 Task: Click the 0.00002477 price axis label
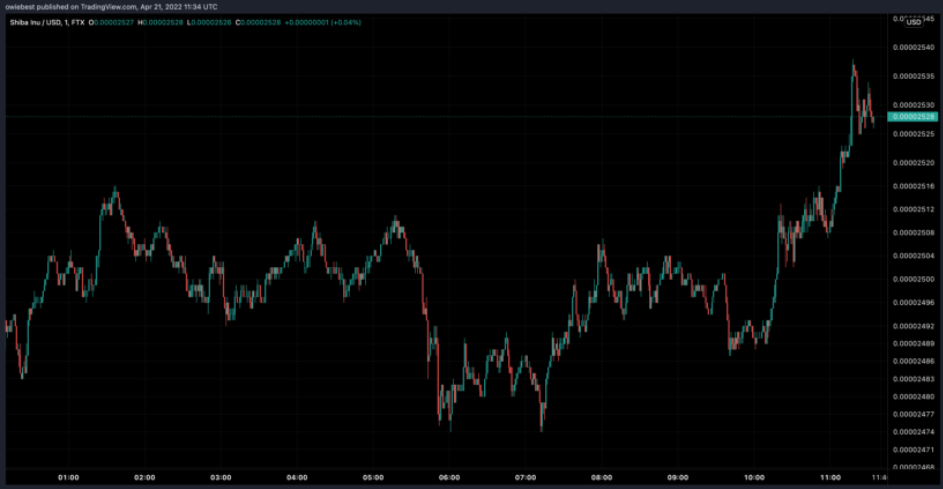tap(914, 414)
